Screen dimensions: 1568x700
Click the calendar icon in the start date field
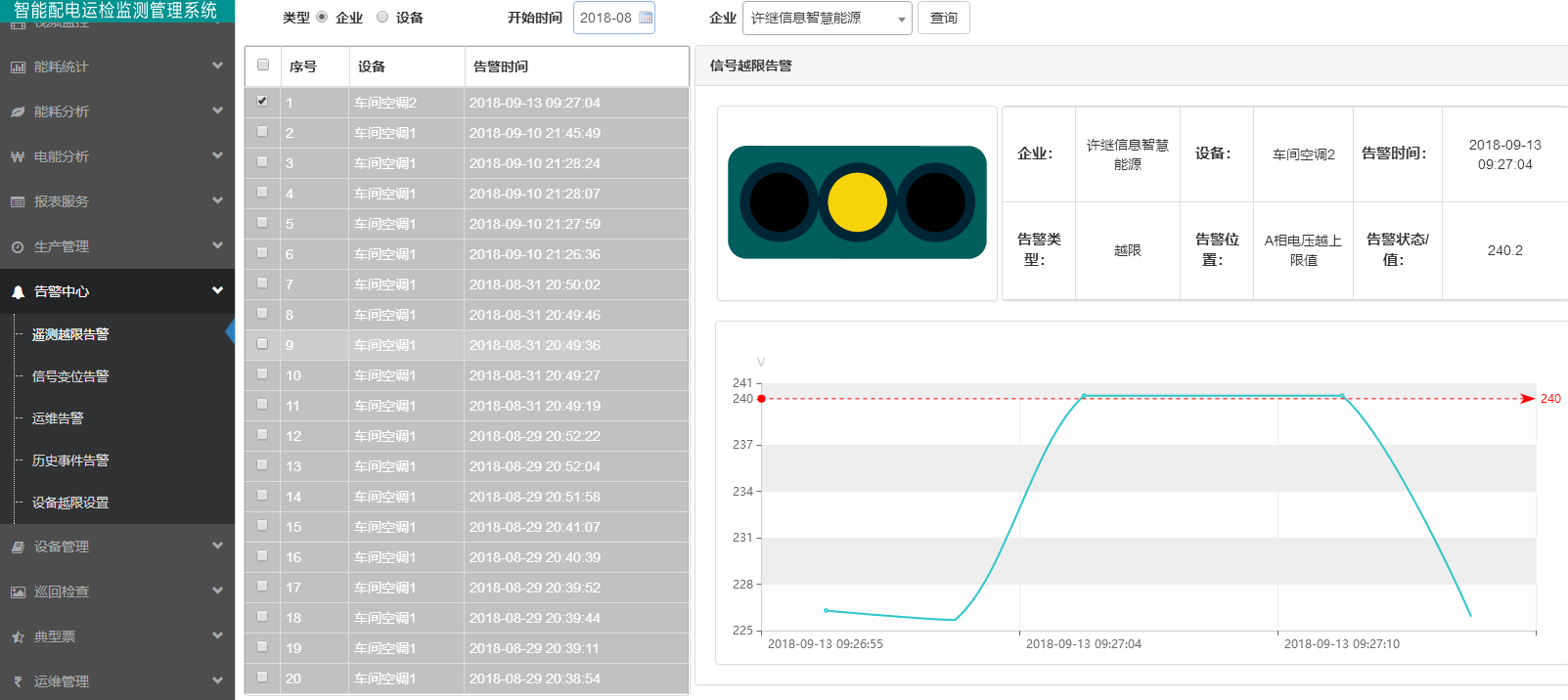[645, 18]
